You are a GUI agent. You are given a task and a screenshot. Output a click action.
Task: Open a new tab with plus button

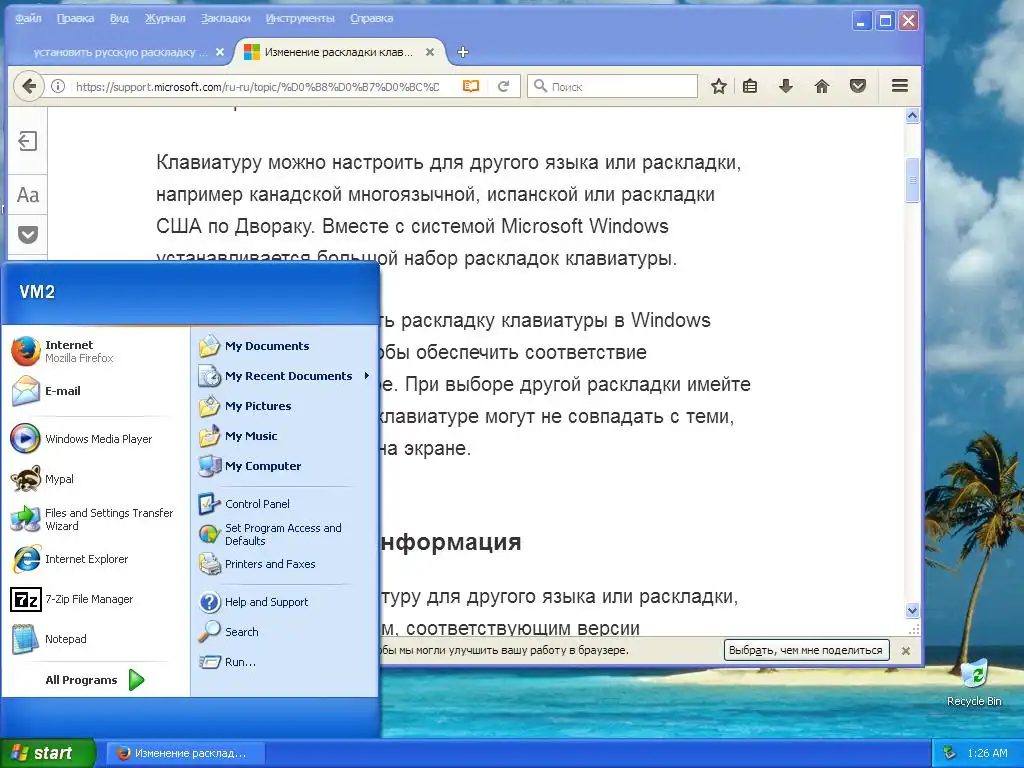[463, 52]
